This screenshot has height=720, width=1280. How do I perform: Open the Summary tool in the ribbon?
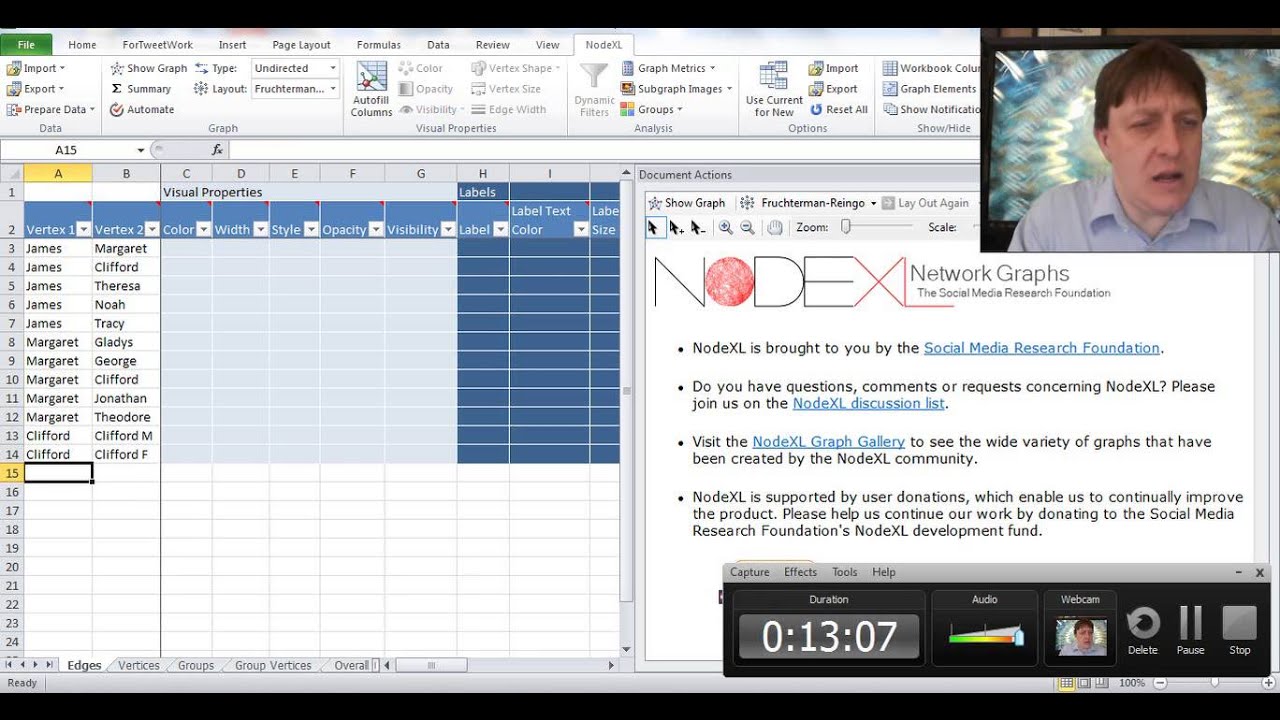pyautogui.click(x=140, y=89)
